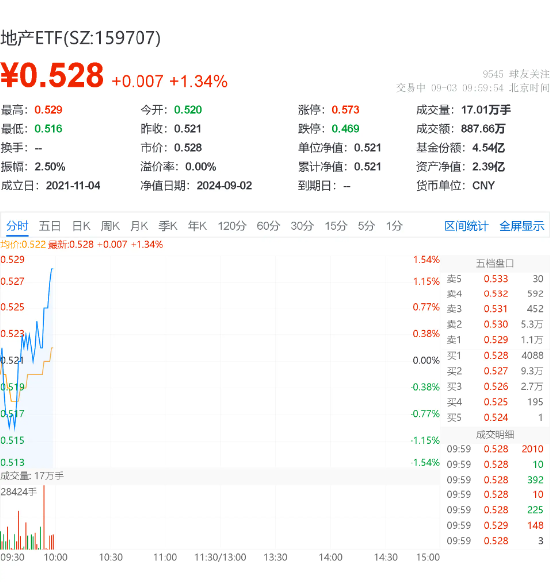Show the 年K chart

(x=197, y=226)
